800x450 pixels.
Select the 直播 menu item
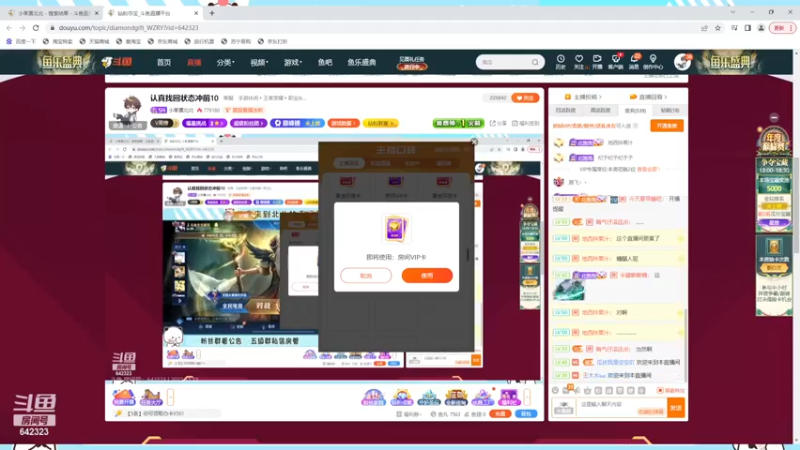[194, 62]
